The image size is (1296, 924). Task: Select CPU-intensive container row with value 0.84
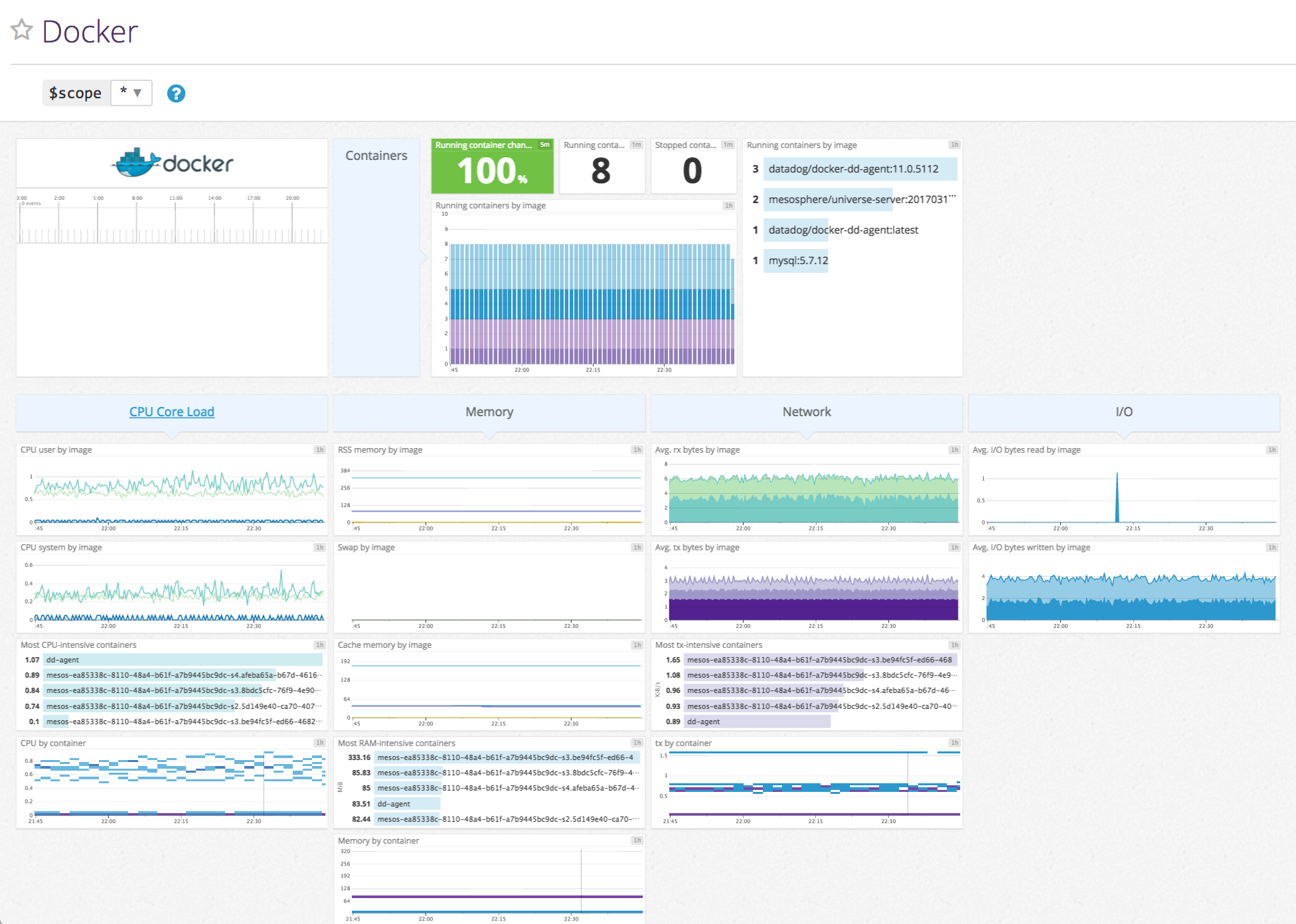(x=172, y=690)
